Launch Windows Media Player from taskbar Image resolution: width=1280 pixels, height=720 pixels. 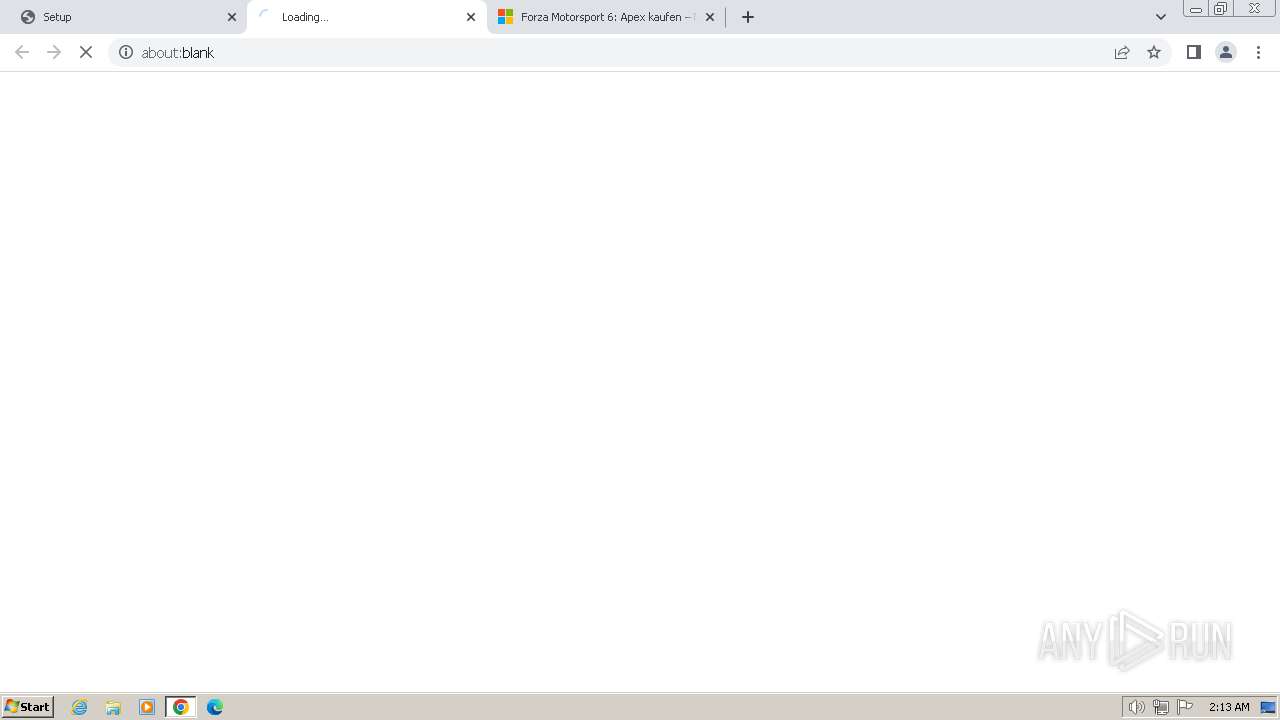[147, 707]
